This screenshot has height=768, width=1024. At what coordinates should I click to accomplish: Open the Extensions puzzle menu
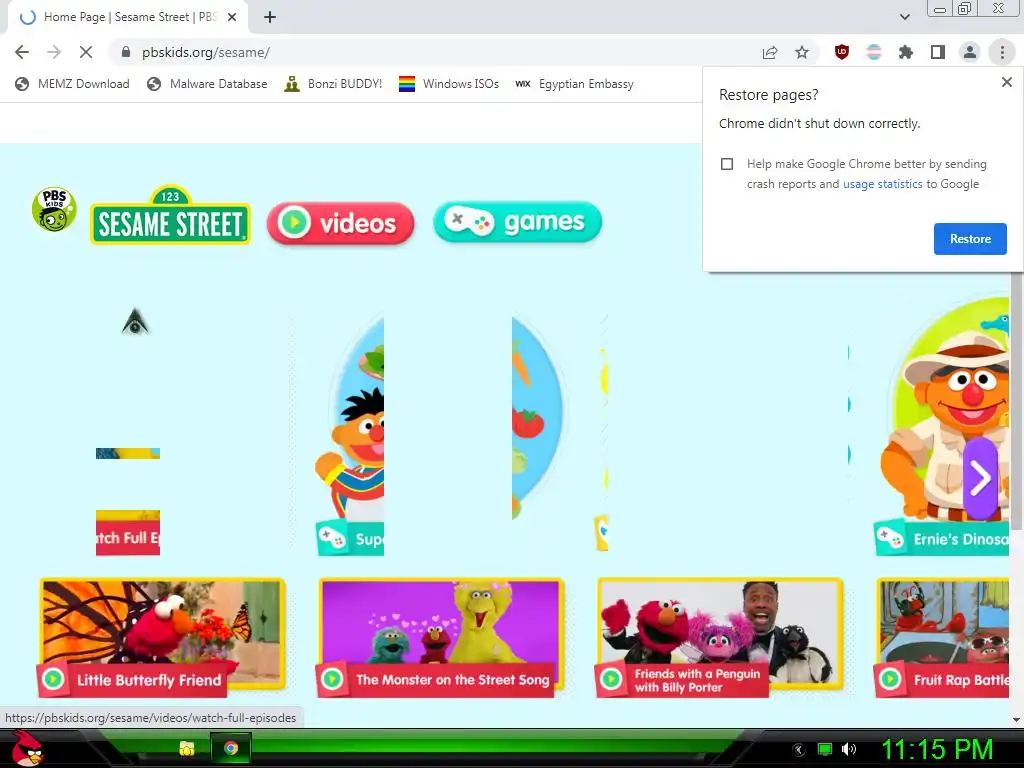905,52
